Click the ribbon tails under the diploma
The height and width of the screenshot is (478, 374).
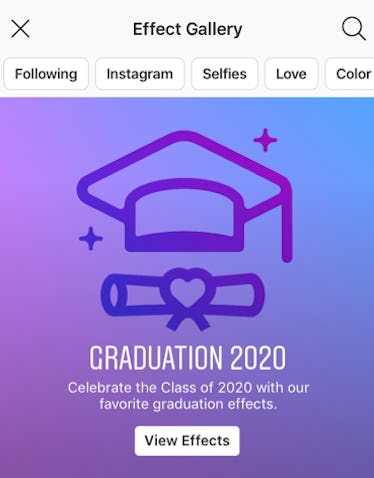[188, 320]
